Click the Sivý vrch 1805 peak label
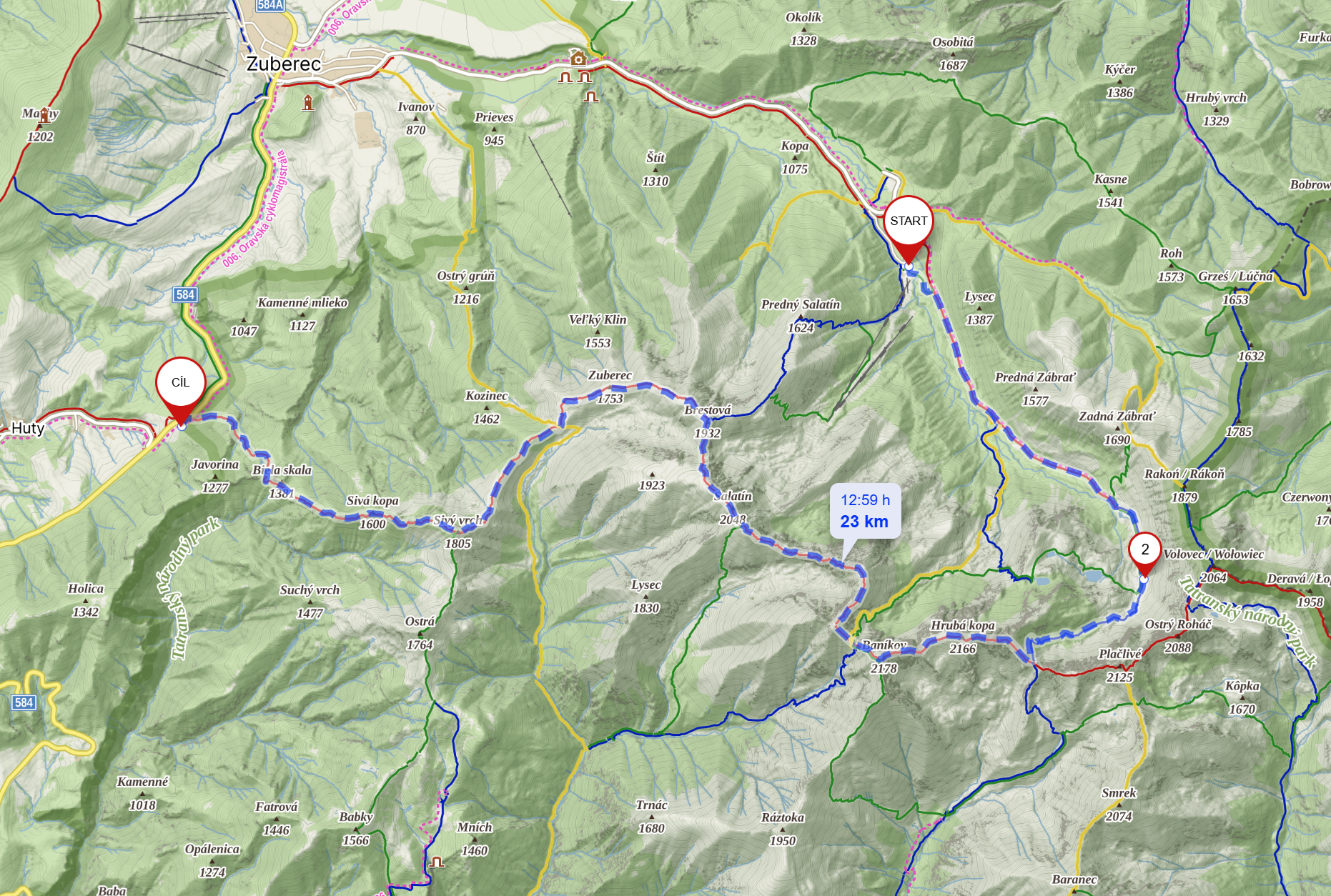 point(458,532)
